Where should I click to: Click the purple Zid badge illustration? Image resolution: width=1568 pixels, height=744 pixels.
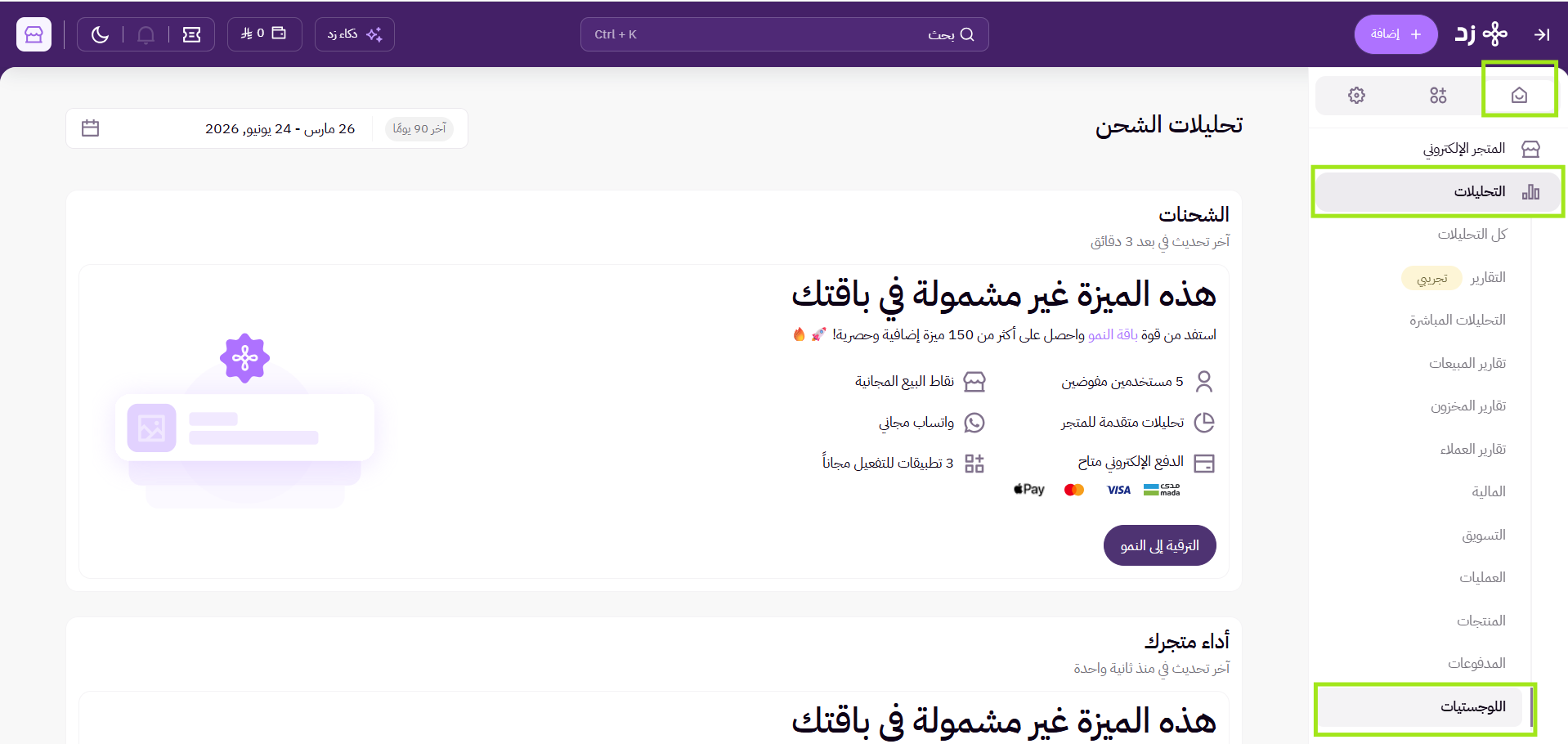tap(244, 358)
